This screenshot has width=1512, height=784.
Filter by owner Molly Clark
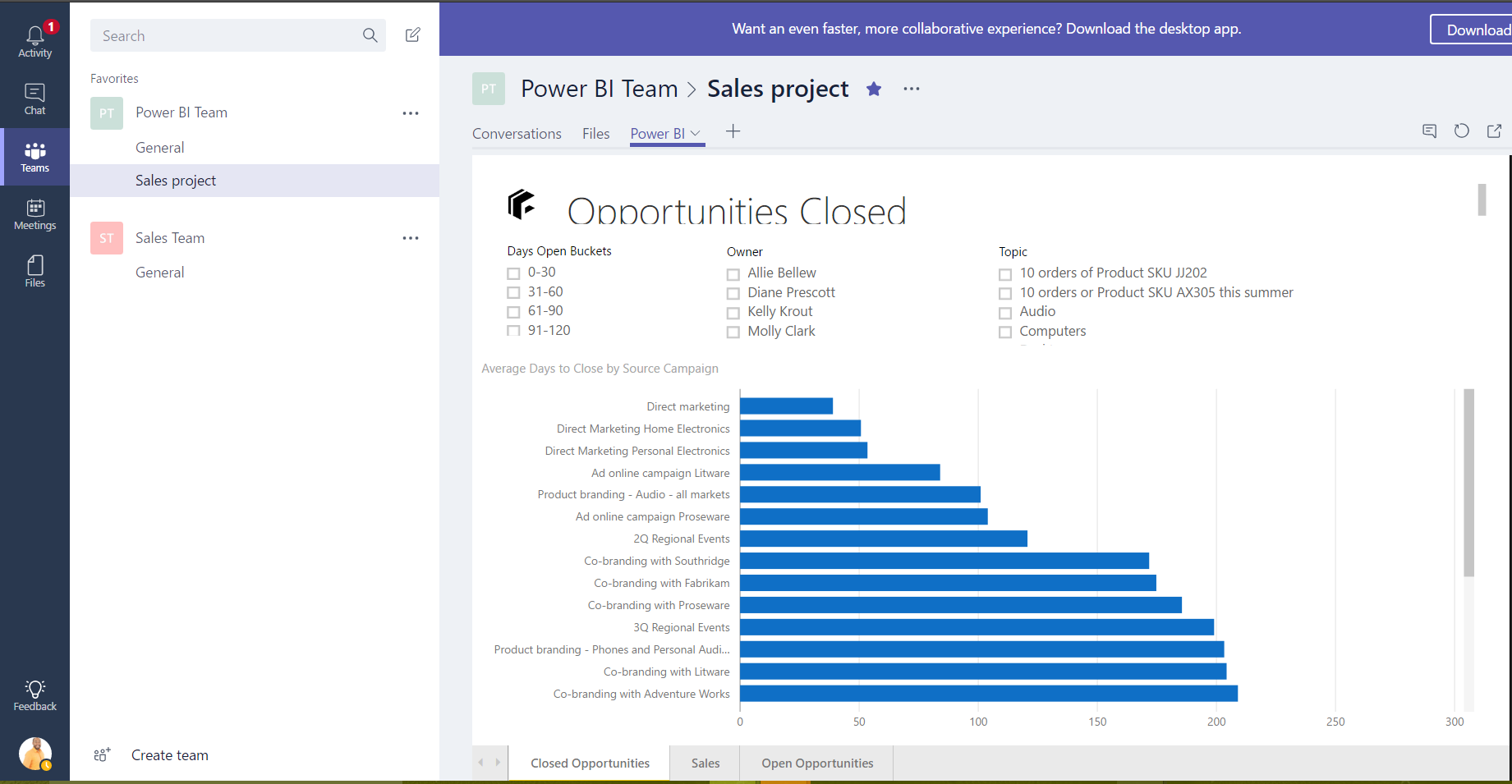click(733, 332)
